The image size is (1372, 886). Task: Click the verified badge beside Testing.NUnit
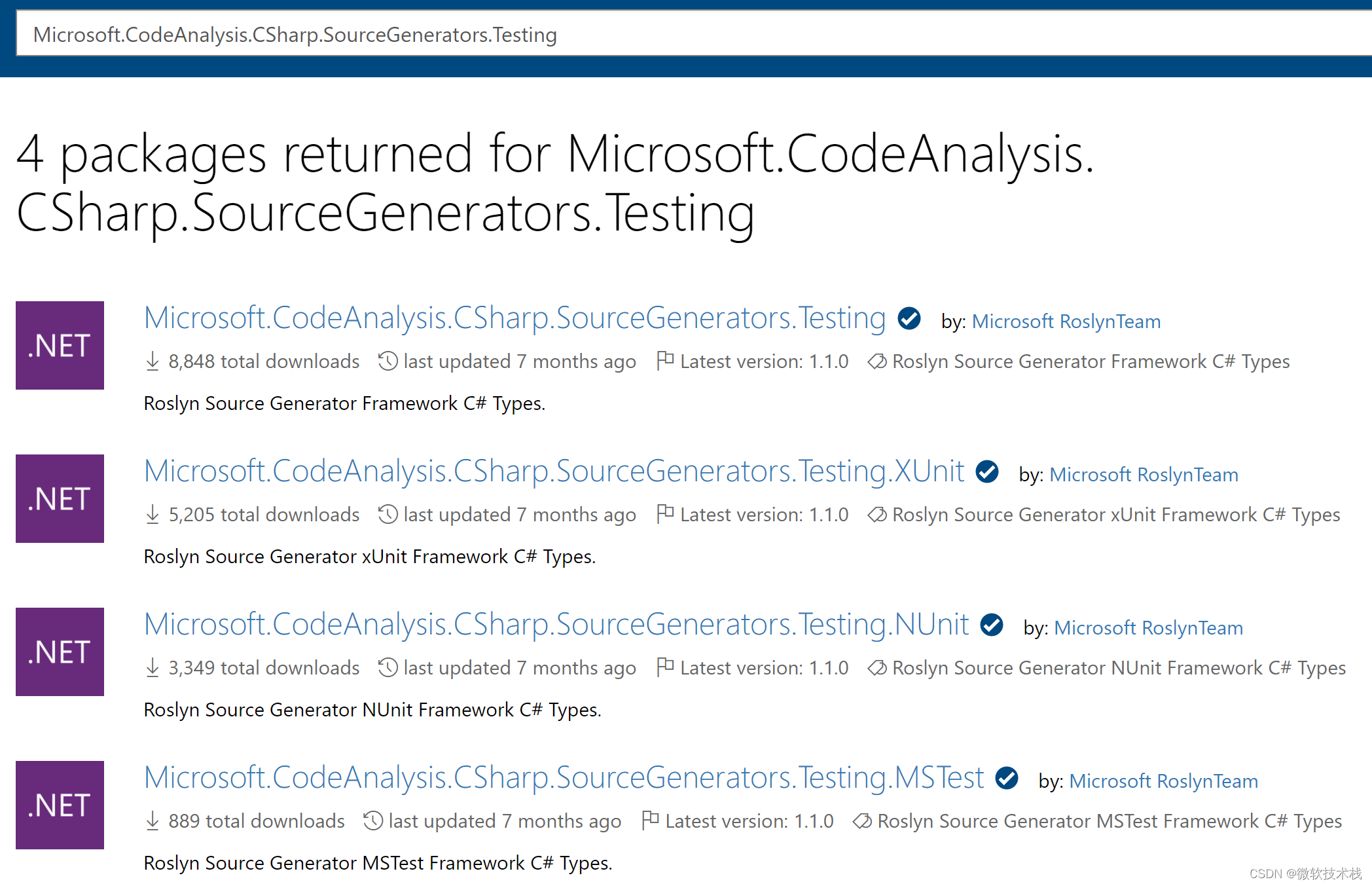(x=991, y=625)
